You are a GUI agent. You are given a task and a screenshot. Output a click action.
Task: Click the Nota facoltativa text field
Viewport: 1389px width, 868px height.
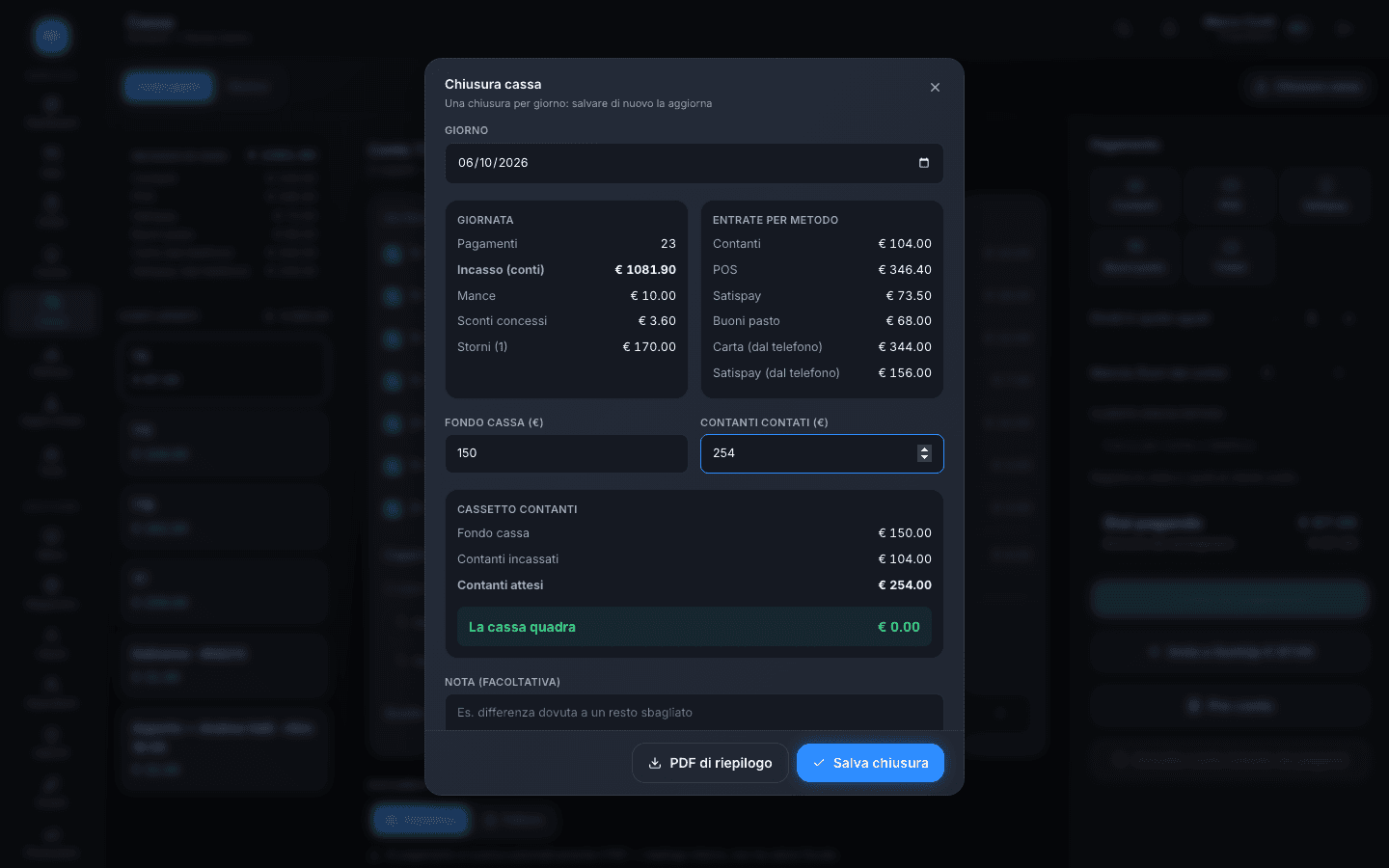pyautogui.click(x=694, y=713)
